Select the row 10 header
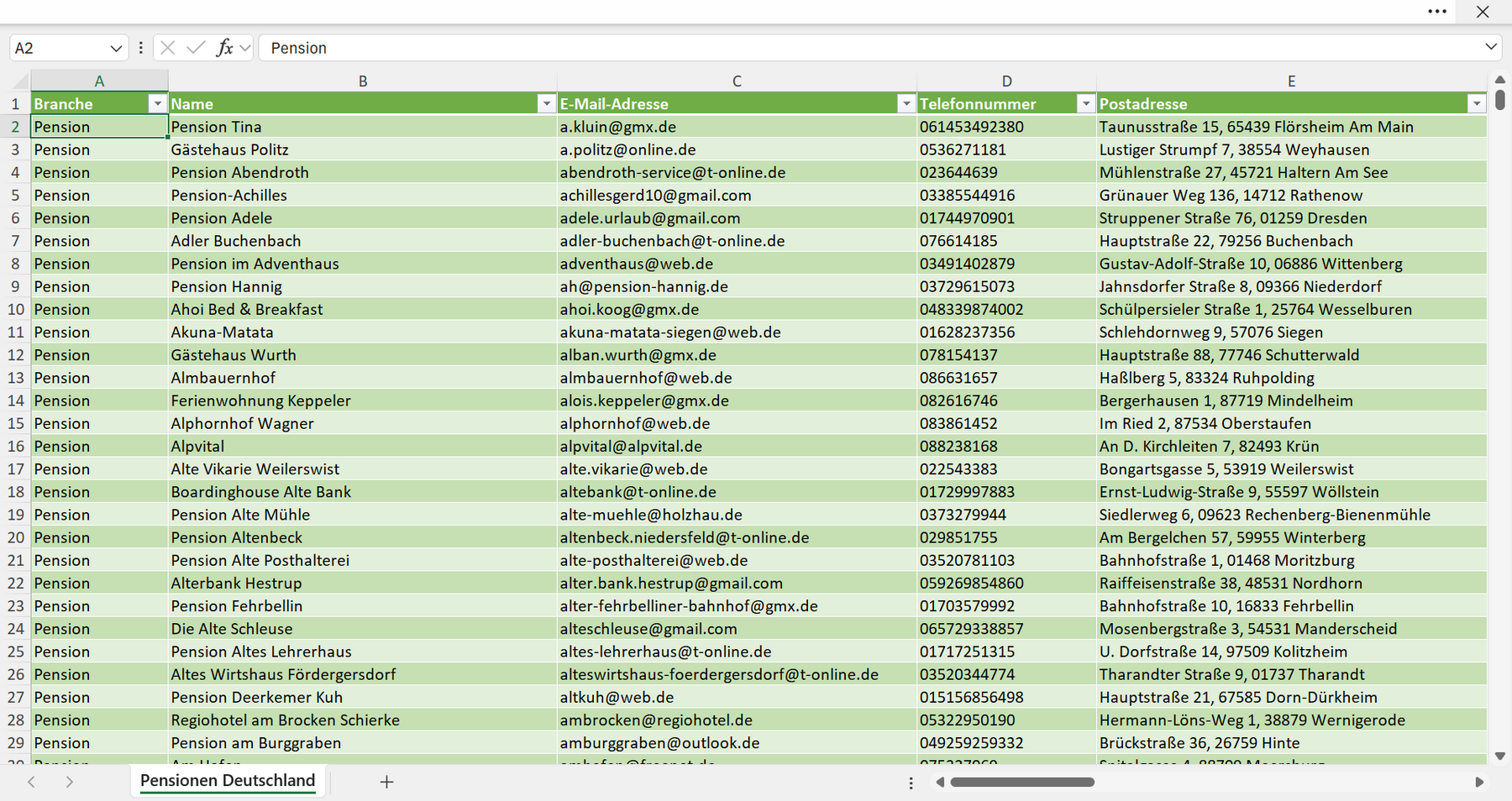This screenshot has width=1512, height=801. pyautogui.click(x=15, y=309)
